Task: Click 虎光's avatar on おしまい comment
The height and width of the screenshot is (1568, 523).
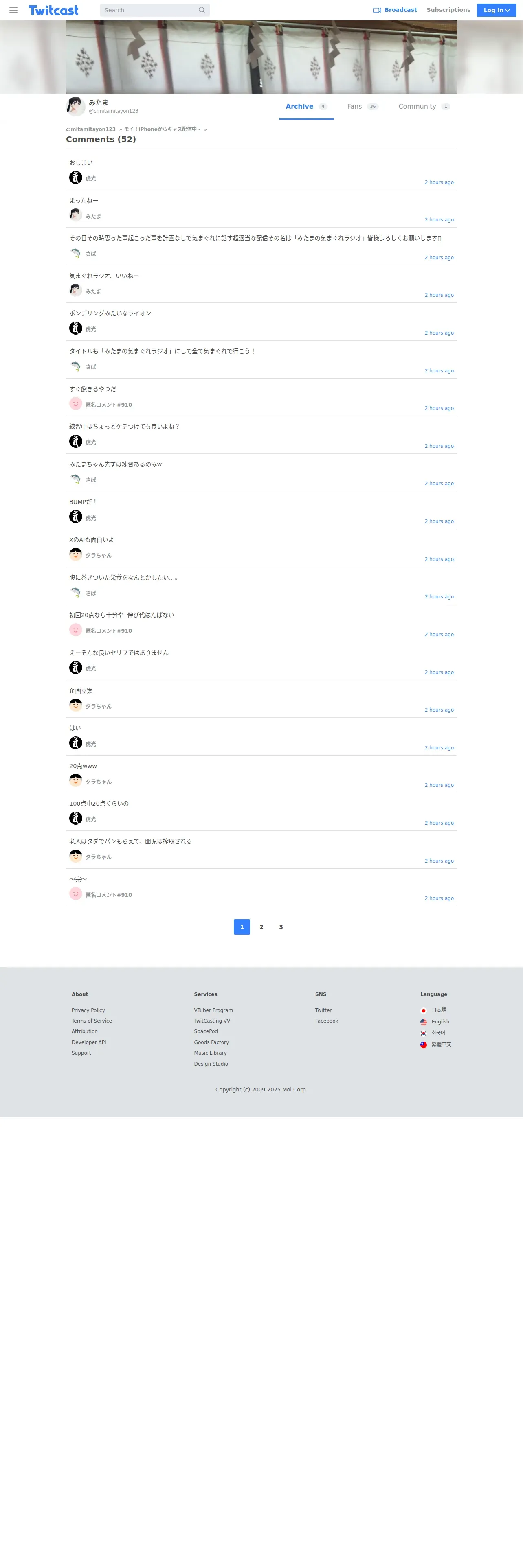Action: [x=75, y=177]
